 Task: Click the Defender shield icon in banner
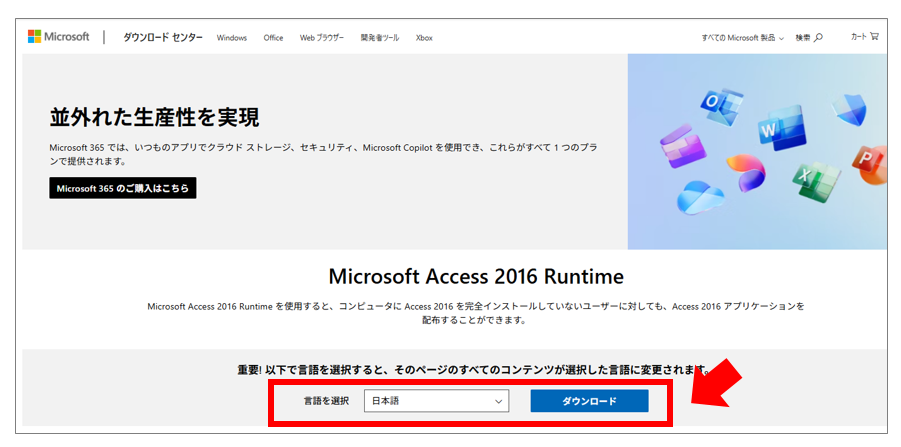(x=850, y=110)
